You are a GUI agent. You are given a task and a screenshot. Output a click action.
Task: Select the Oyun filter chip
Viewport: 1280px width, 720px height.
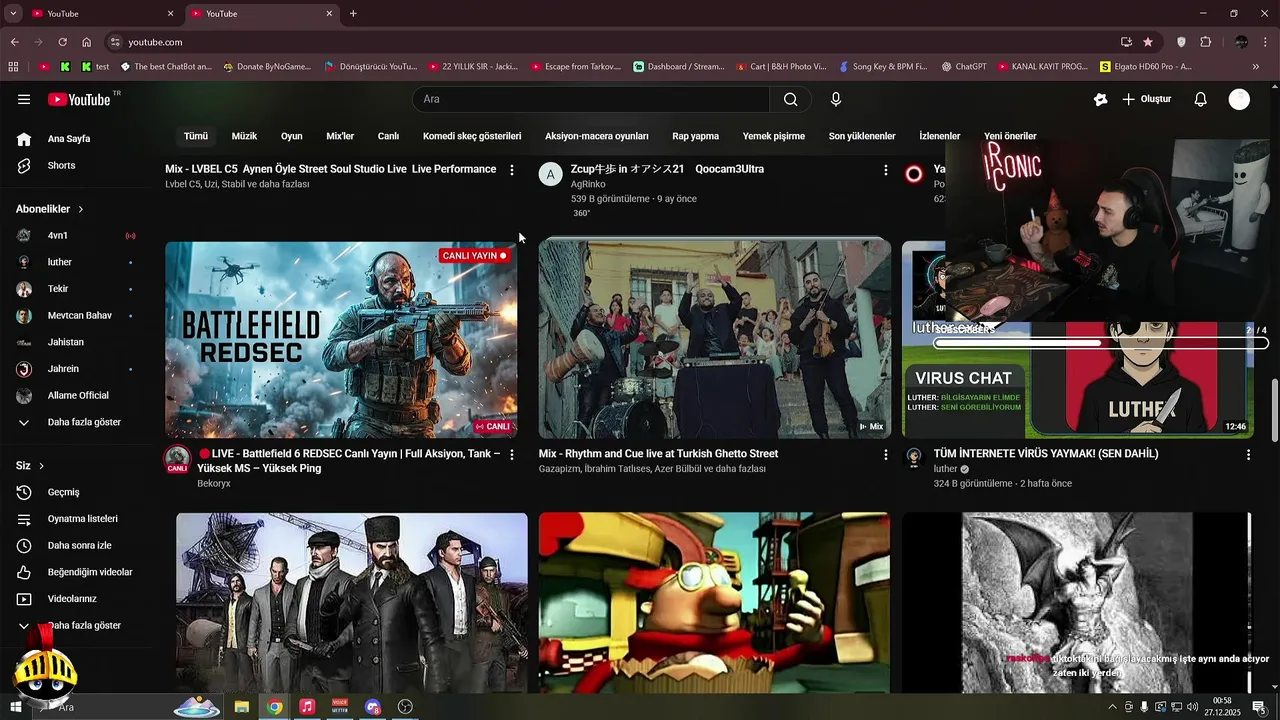coord(292,136)
